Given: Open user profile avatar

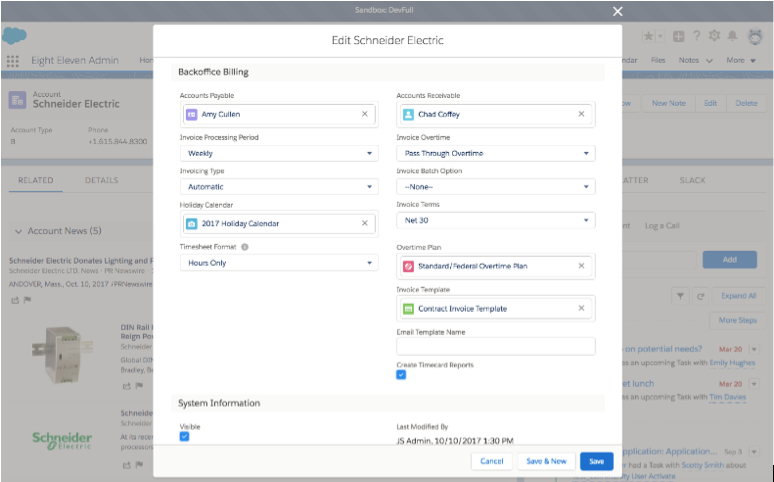Looking at the screenshot, I should pos(755,37).
